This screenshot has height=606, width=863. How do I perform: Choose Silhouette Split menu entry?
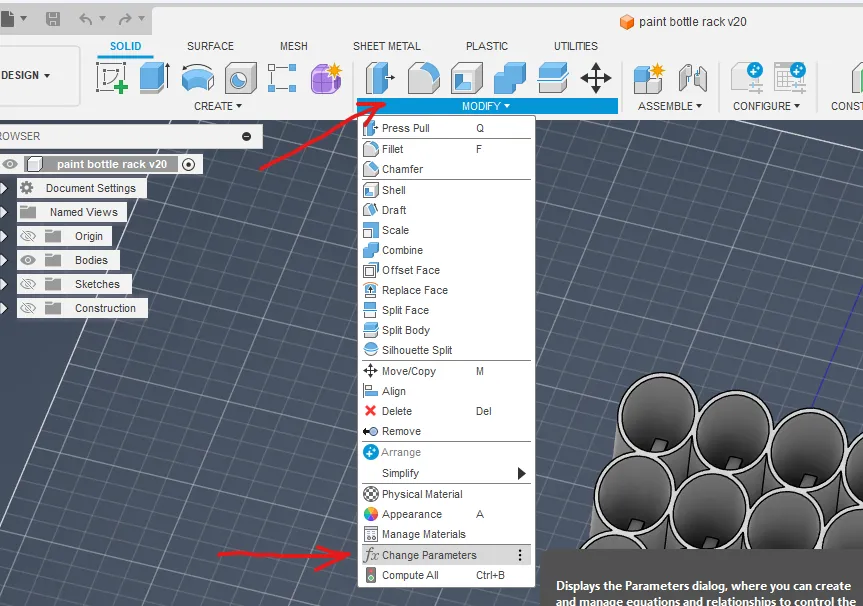pos(446,350)
